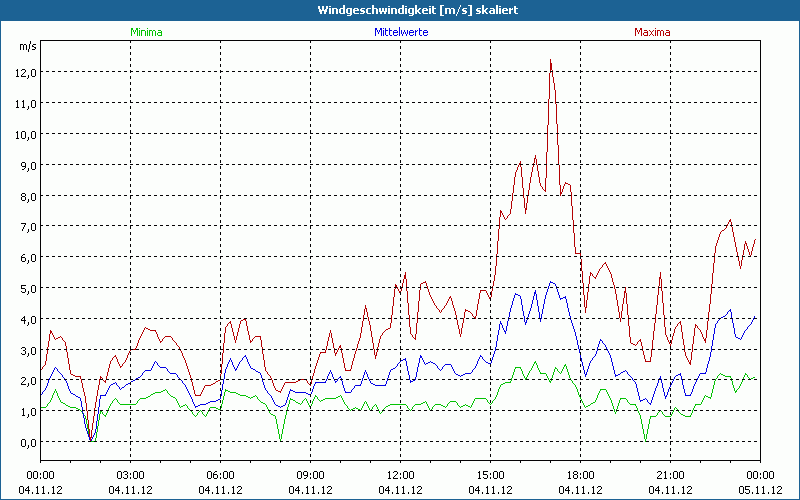Click the 2,0 y-axis value
This screenshot has width=800, height=500.
pos(29,381)
